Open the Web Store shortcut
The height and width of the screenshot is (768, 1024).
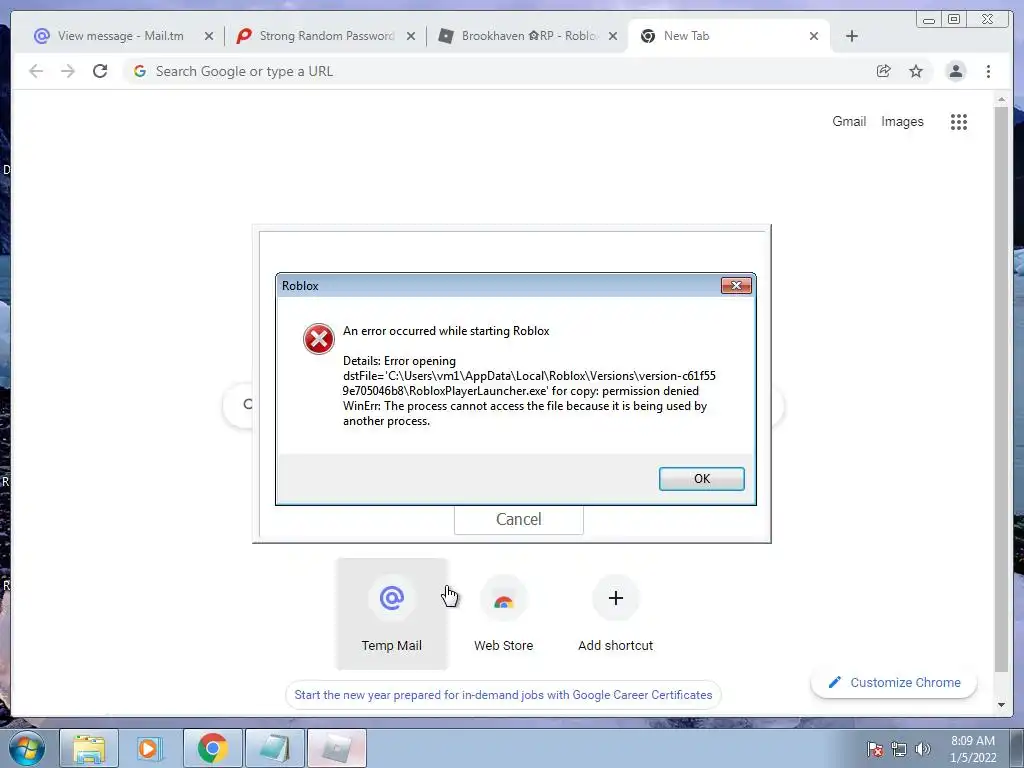504,614
